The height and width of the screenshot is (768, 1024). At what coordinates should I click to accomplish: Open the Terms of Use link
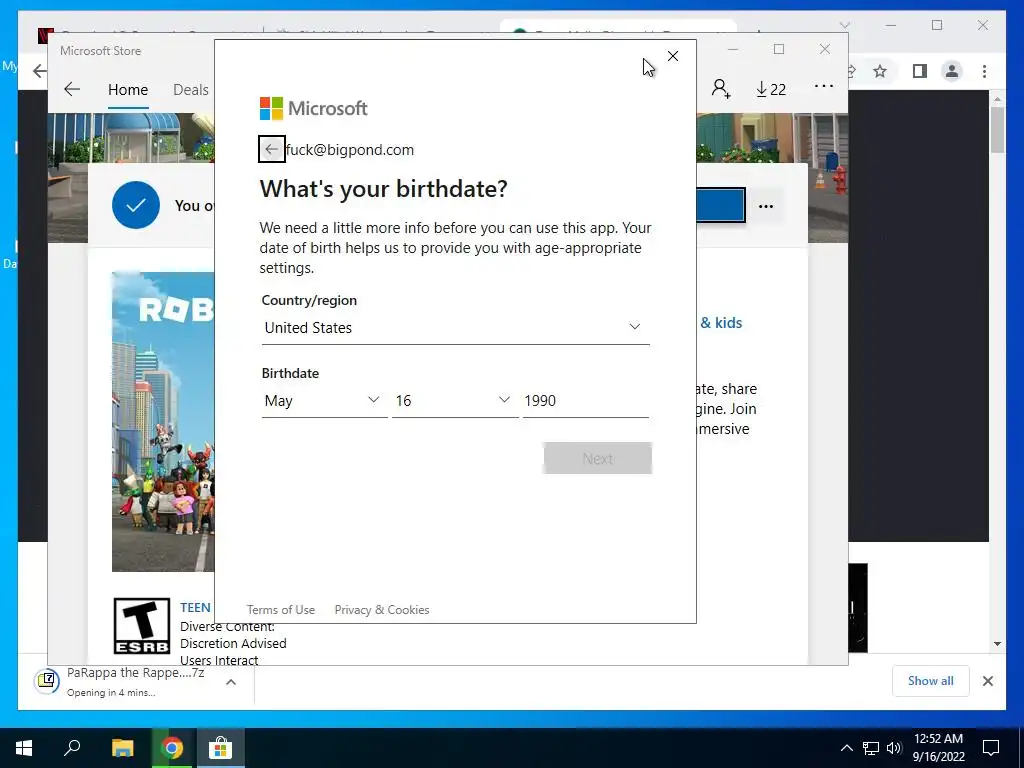tap(281, 609)
